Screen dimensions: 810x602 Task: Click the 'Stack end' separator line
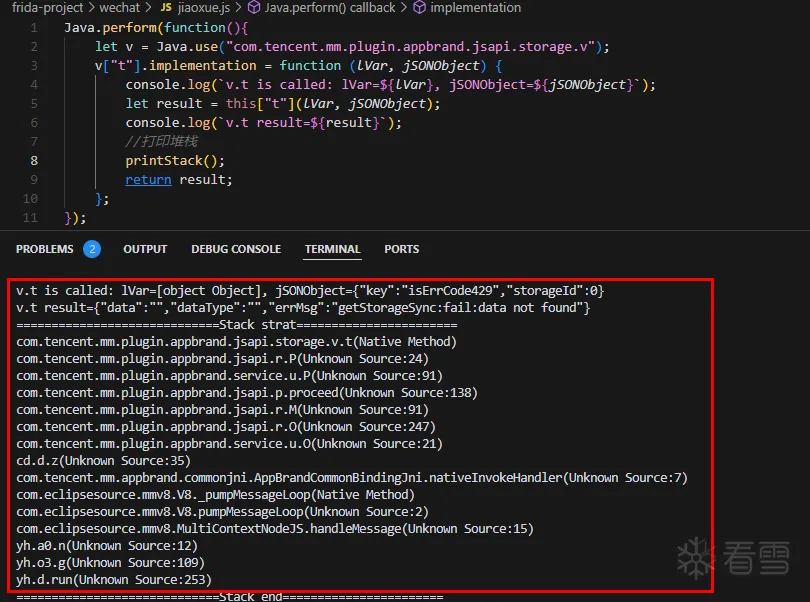pos(230,597)
